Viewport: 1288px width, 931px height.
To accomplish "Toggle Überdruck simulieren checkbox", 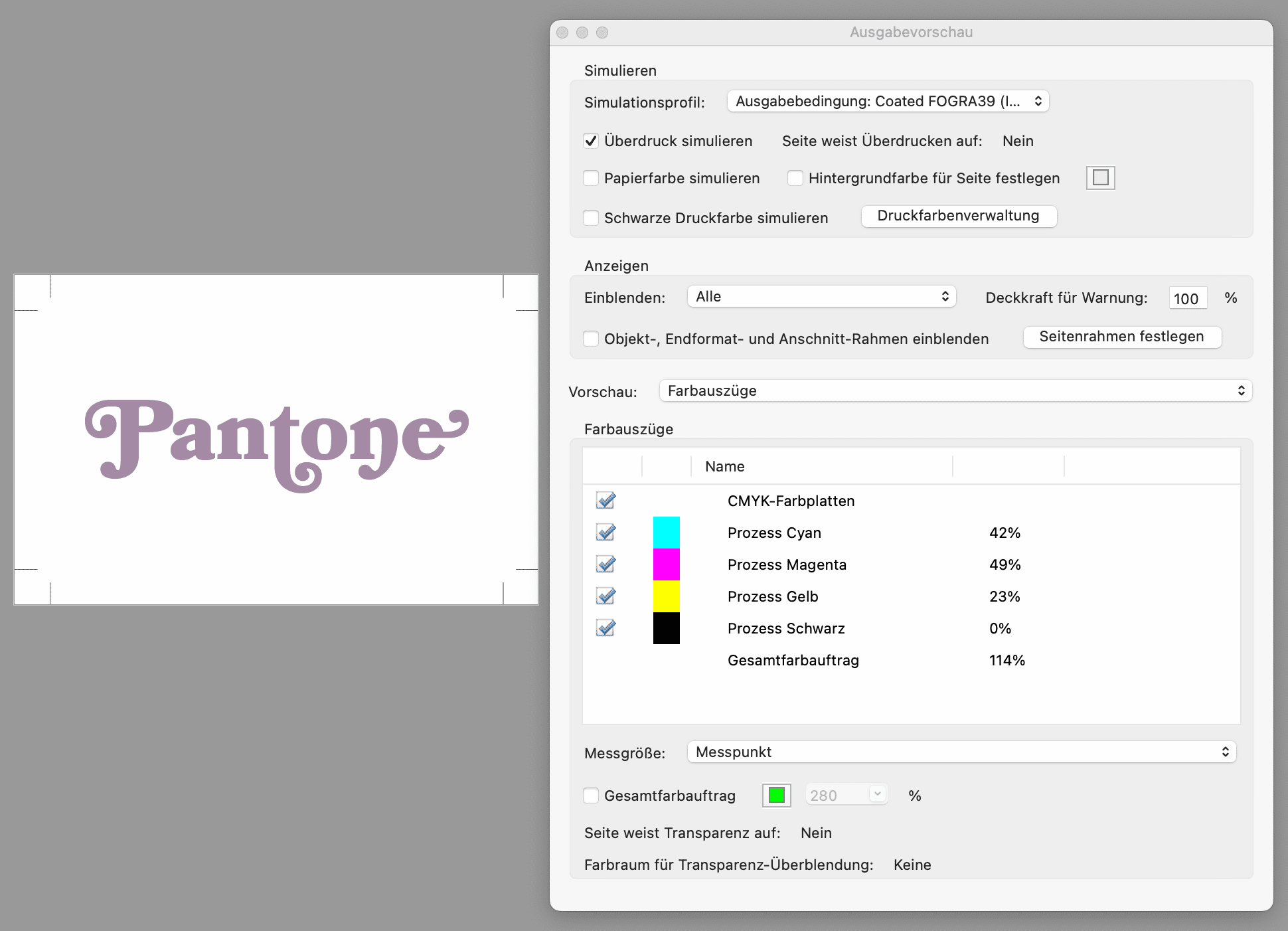I will 591,141.
